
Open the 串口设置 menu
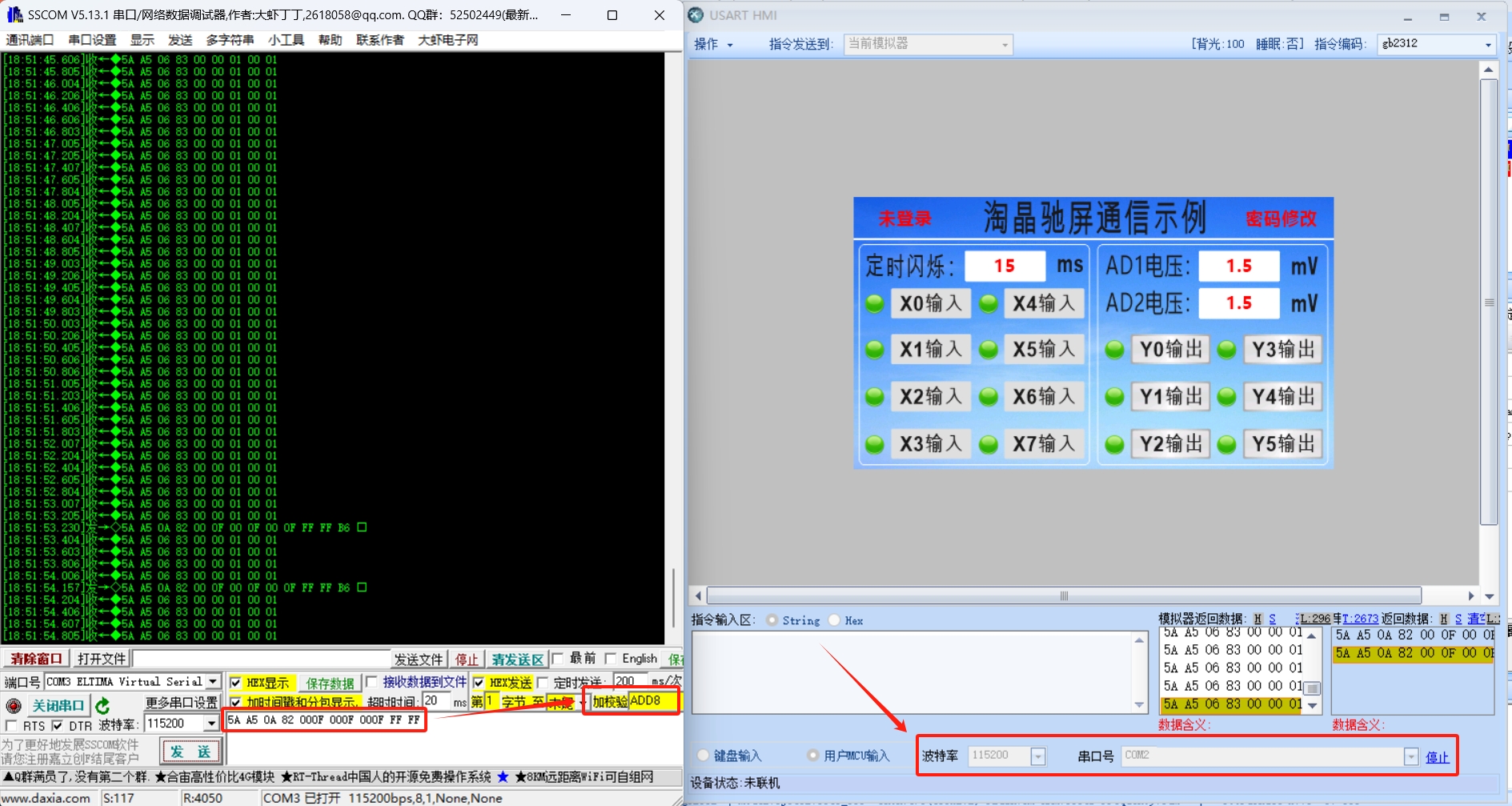pyautogui.click(x=92, y=40)
